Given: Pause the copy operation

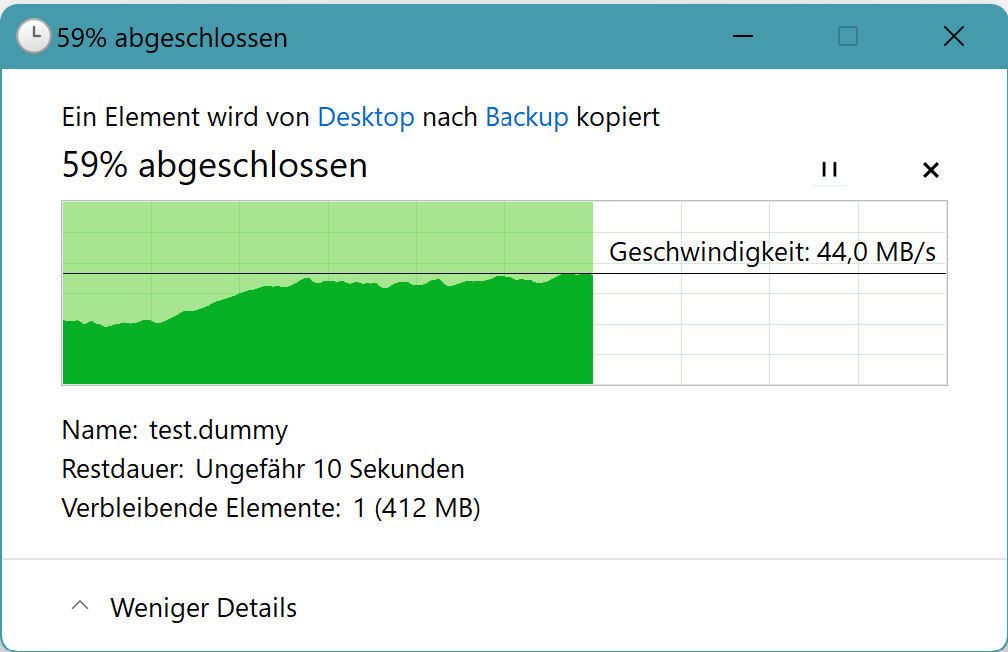Looking at the screenshot, I should (829, 169).
